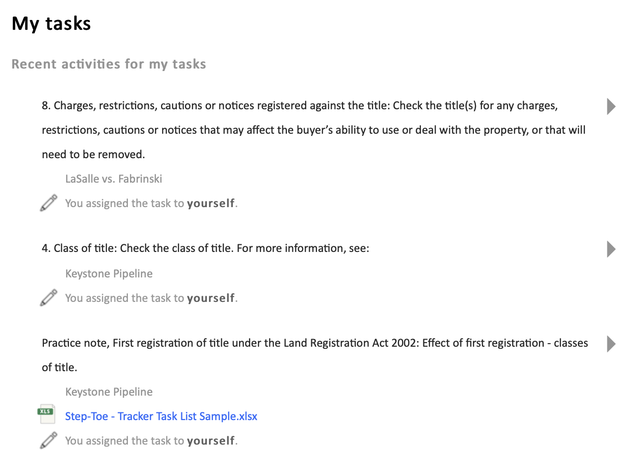Click the green XLS file icon
640x458 pixels.
tap(47, 415)
